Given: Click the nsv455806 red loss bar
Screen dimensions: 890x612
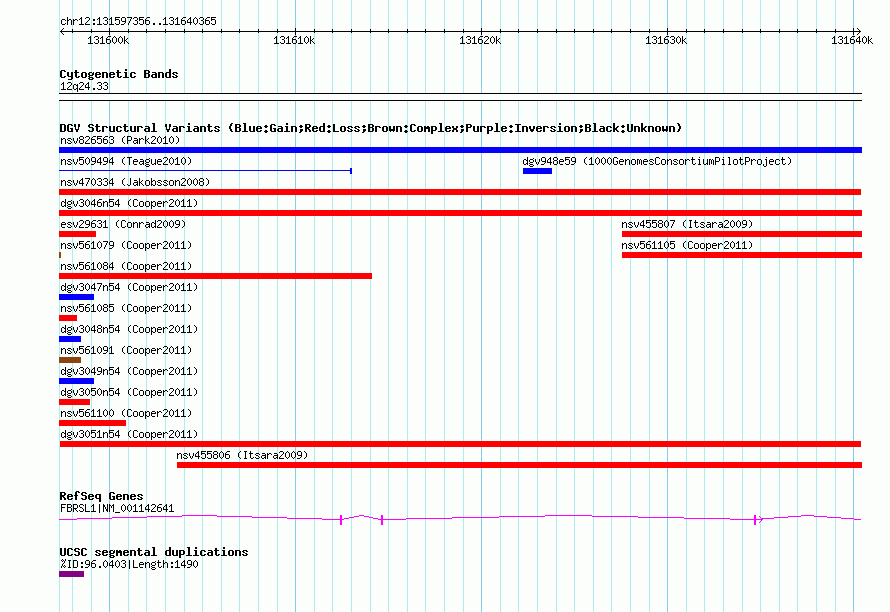Looking at the screenshot, I should [519, 465].
